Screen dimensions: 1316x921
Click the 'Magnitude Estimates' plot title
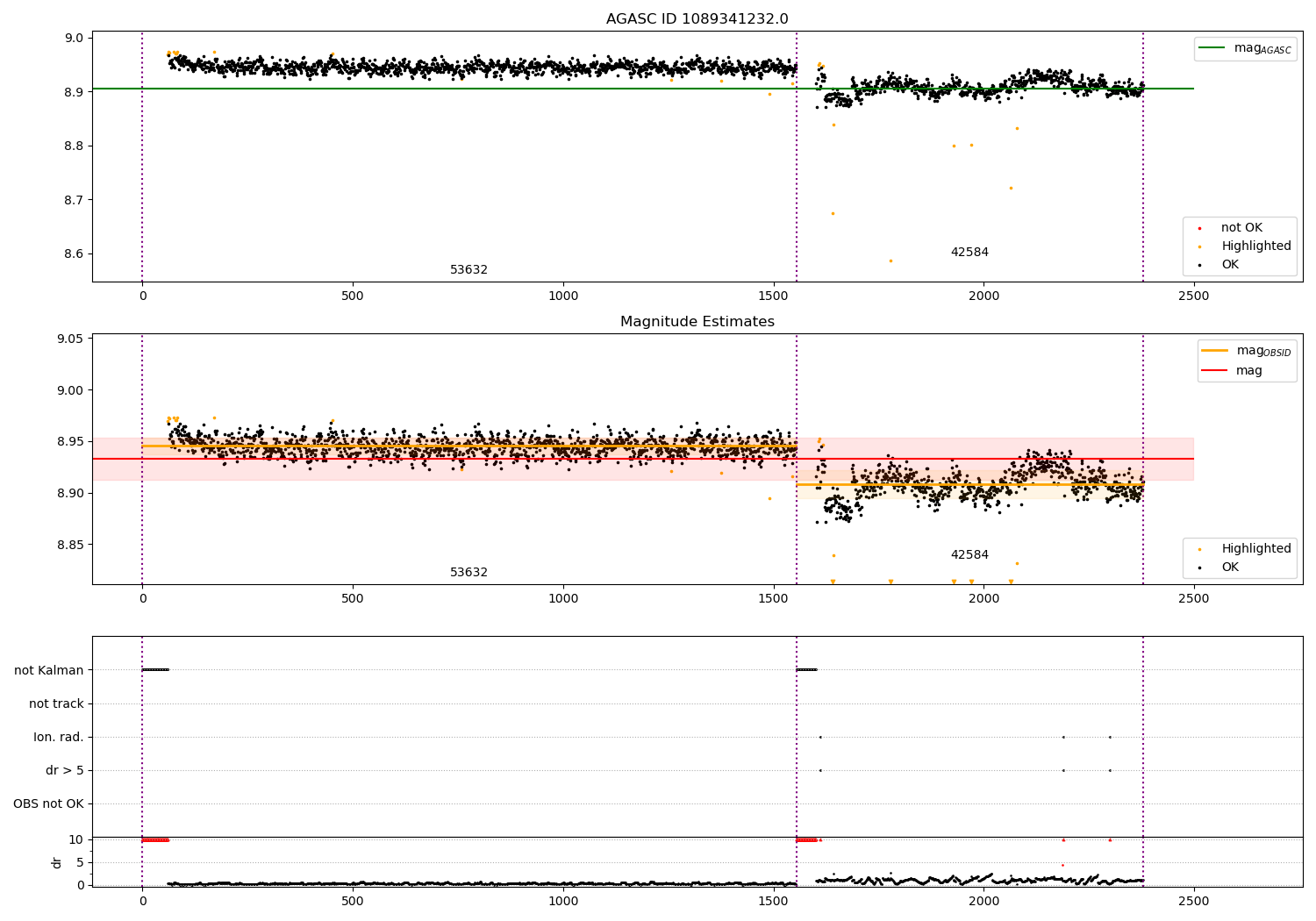click(x=697, y=322)
